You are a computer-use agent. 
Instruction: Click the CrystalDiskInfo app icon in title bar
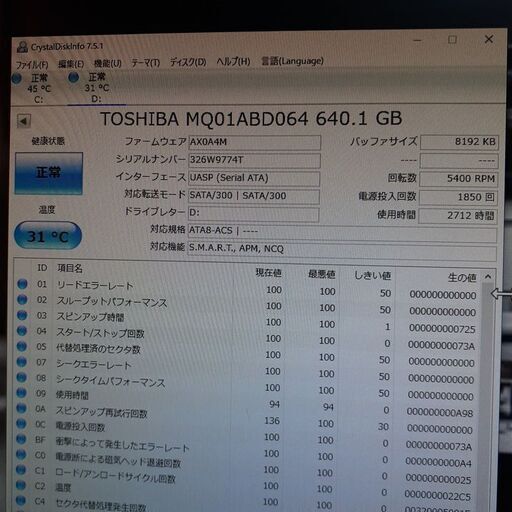pos(22,47)
